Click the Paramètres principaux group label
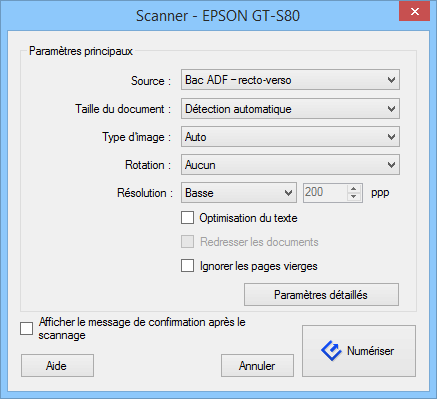This screenshot has width=437, height=399. (x=81, y=51)
